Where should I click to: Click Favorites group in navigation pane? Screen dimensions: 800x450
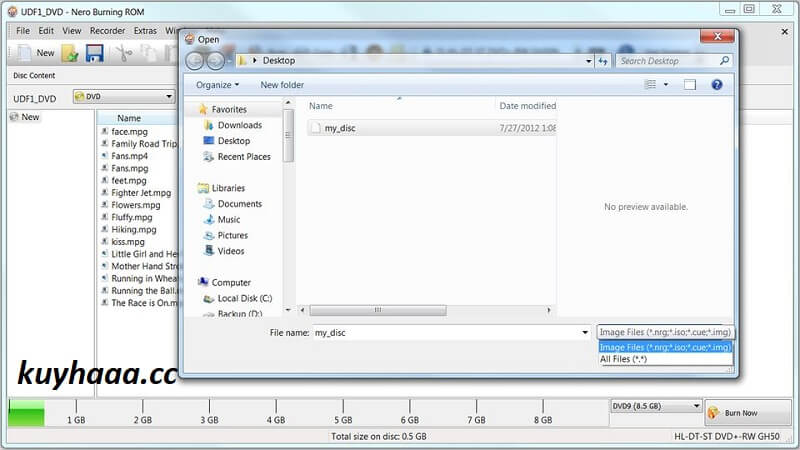click(x=229, y=109)
